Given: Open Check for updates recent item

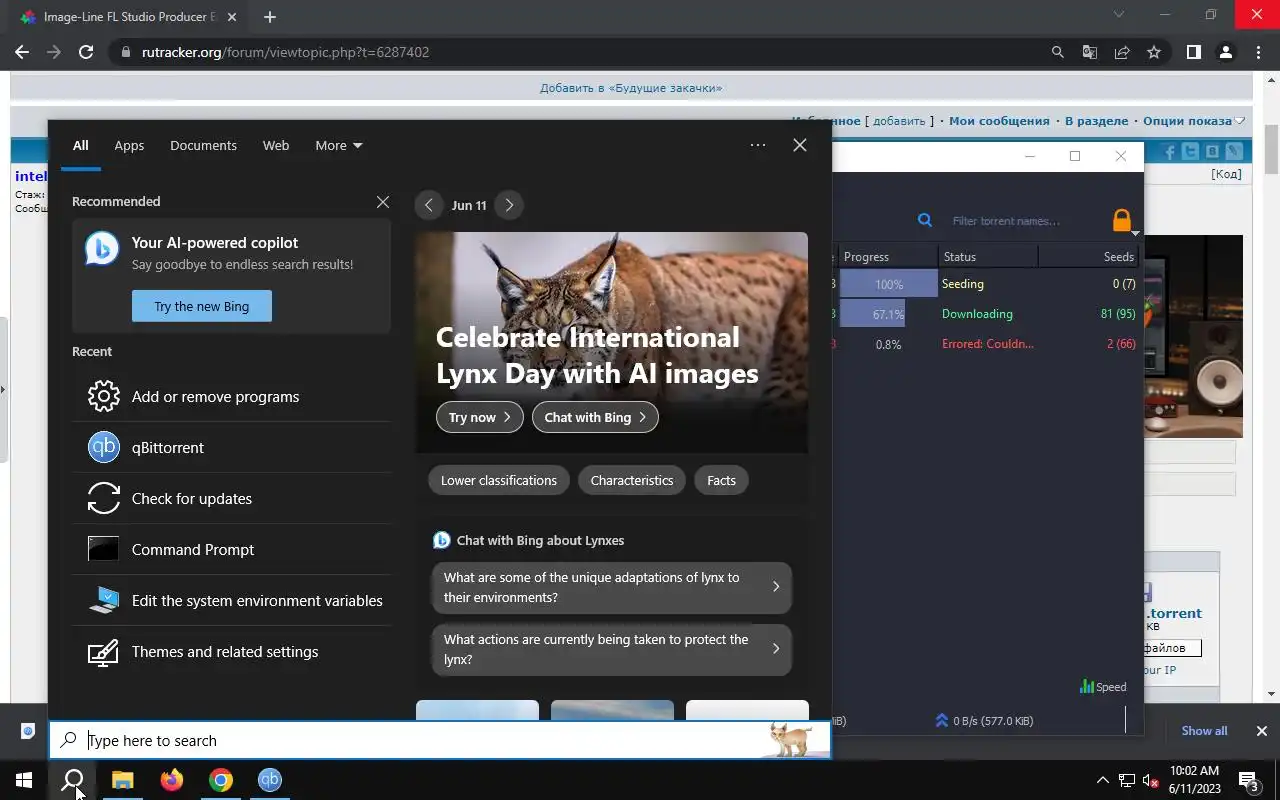Looking at the screenshot, I should point(231,498).
